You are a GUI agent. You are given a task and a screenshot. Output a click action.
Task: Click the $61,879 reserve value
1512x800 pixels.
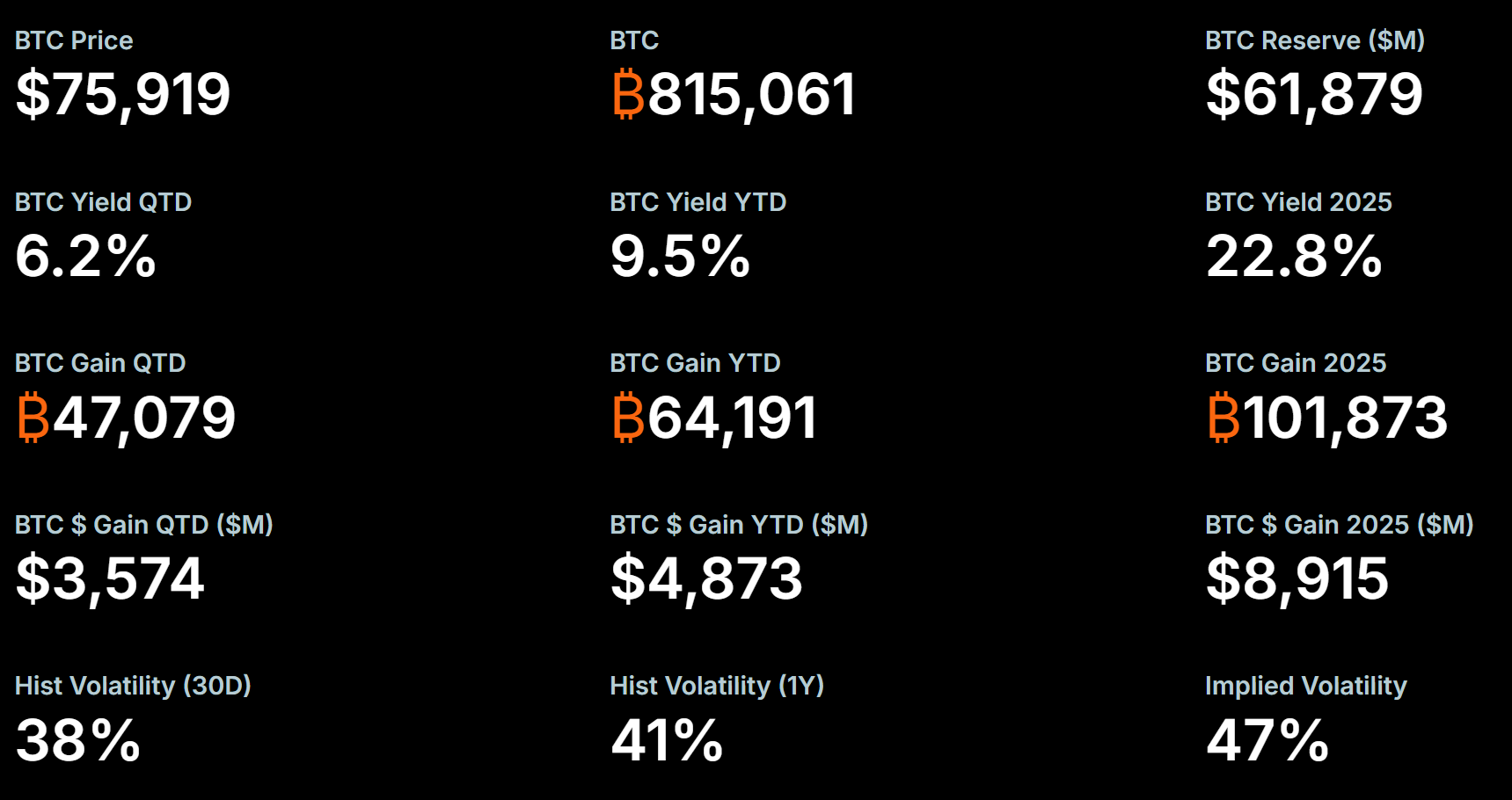[1314, 95]
